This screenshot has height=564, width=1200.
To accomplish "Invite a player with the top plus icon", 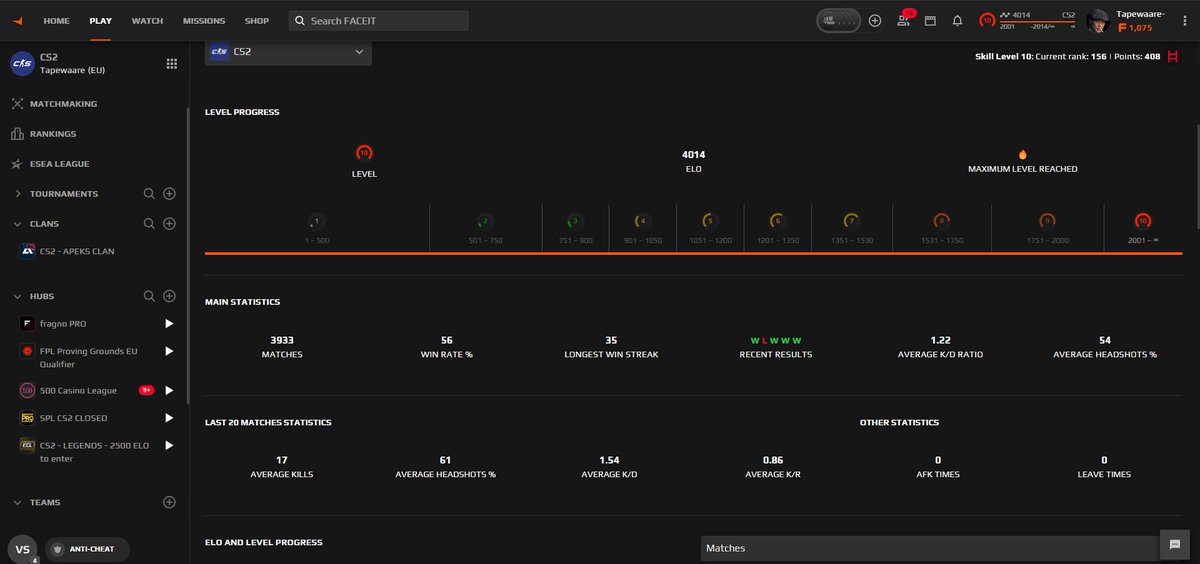I will tap(875, 20).
